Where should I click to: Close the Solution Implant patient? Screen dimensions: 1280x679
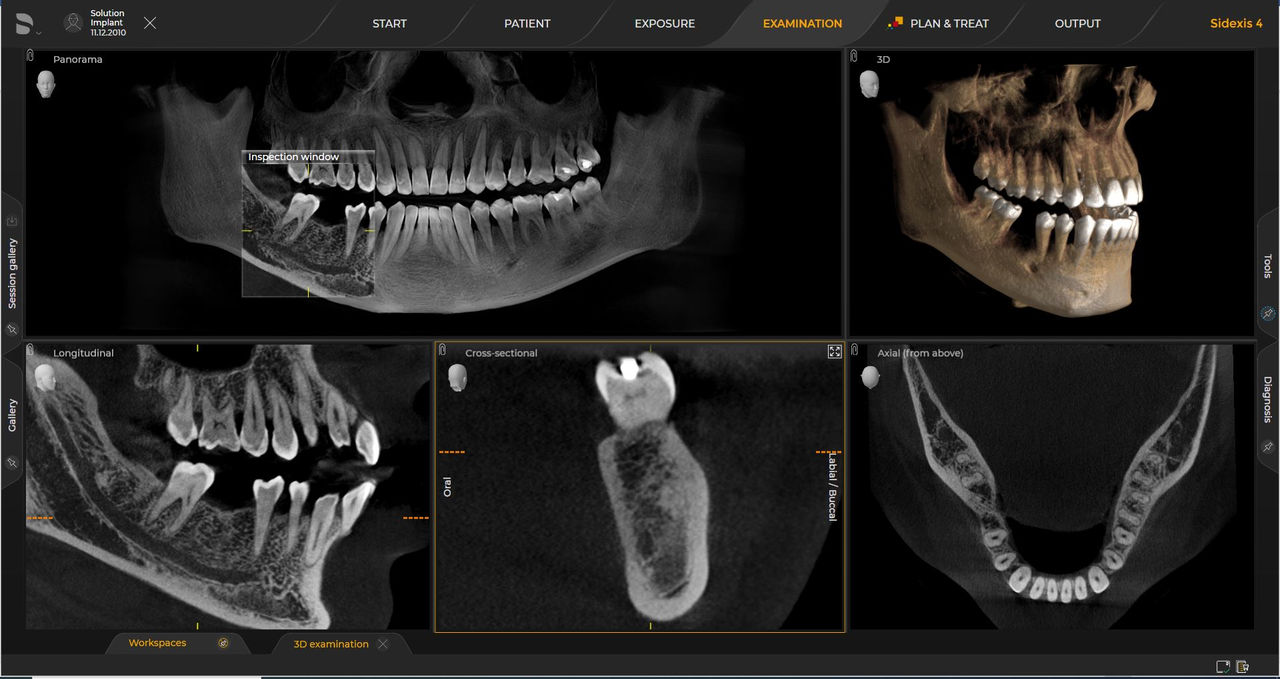pos(150,23)
